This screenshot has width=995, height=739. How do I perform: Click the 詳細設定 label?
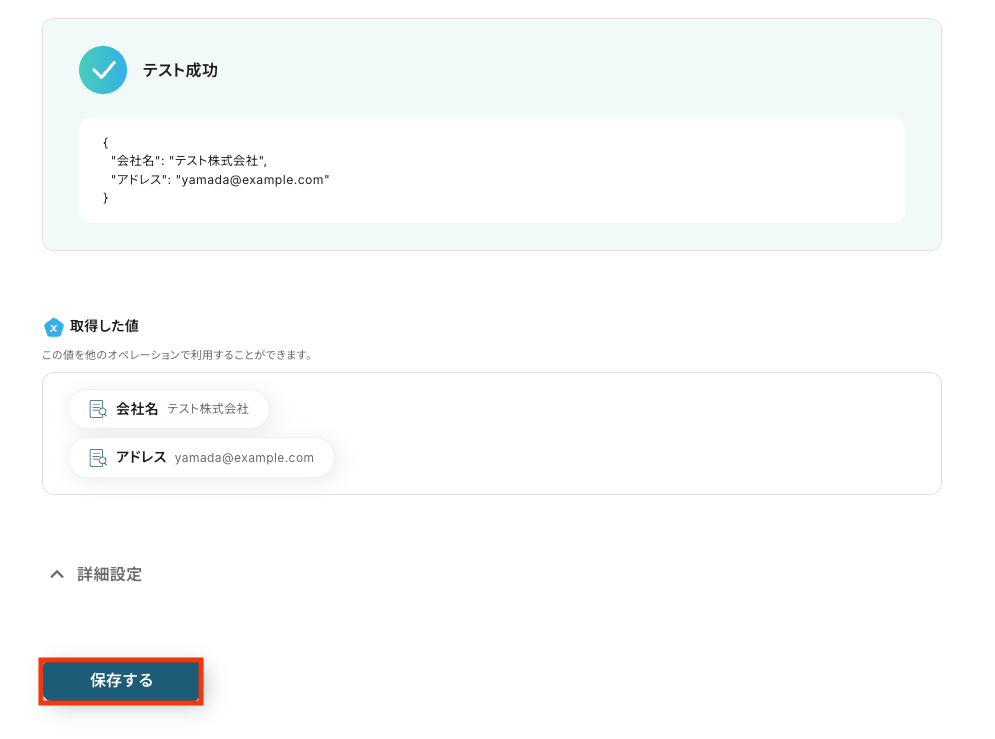click(110, 574)
